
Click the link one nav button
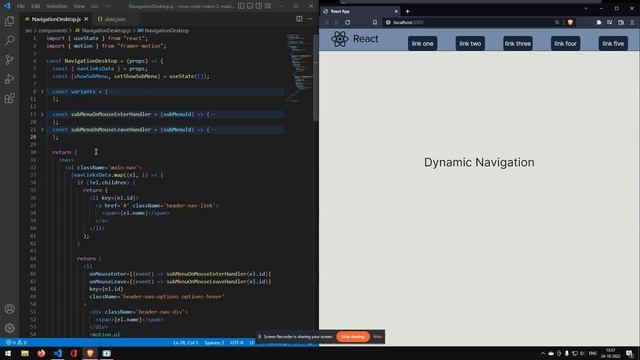pyautogui.click(x=422, y=43)
